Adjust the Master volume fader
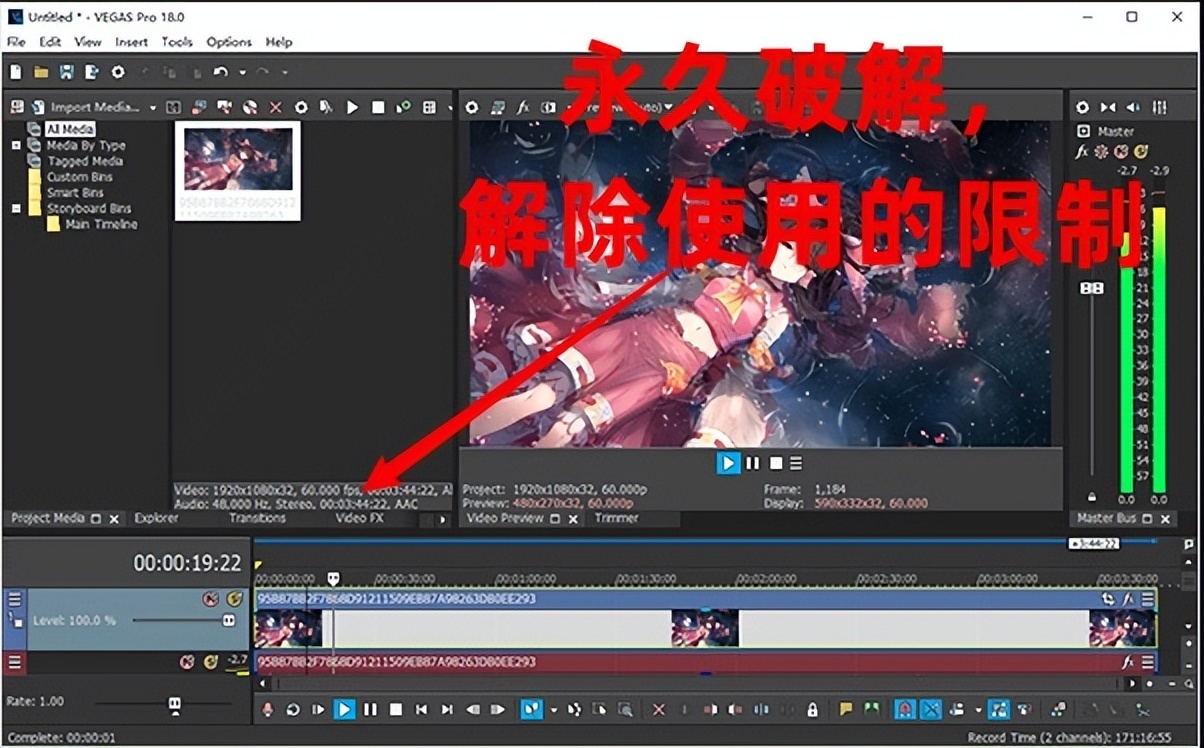This screenshot has height=748, width=1204. 1092,288
